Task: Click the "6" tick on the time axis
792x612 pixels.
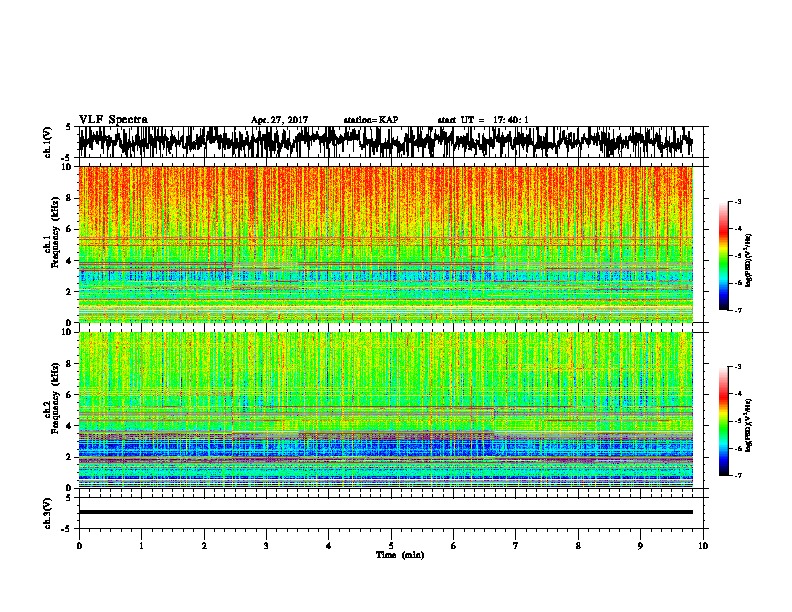Action: (454, 546)
